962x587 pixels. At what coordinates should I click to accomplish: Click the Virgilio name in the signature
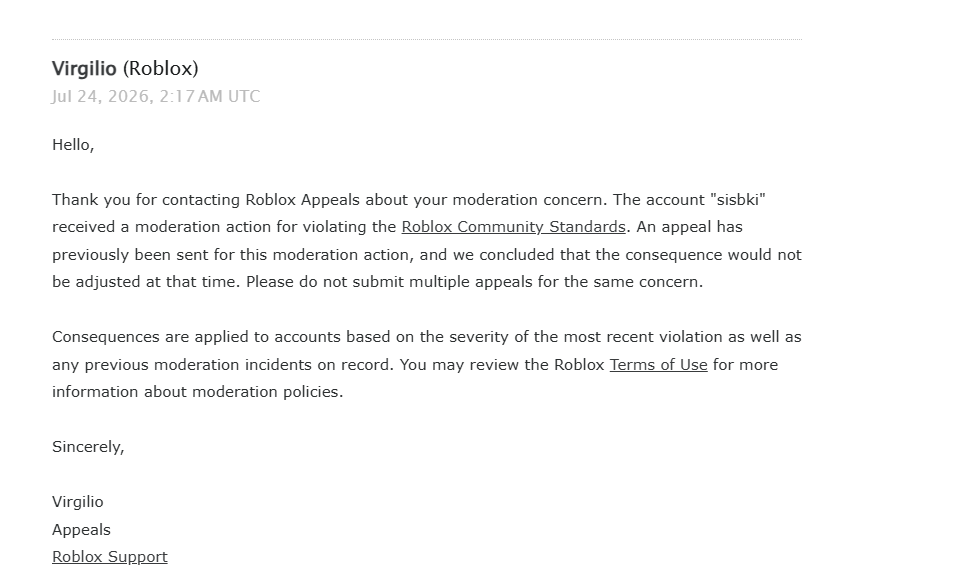tap(78, 502)
